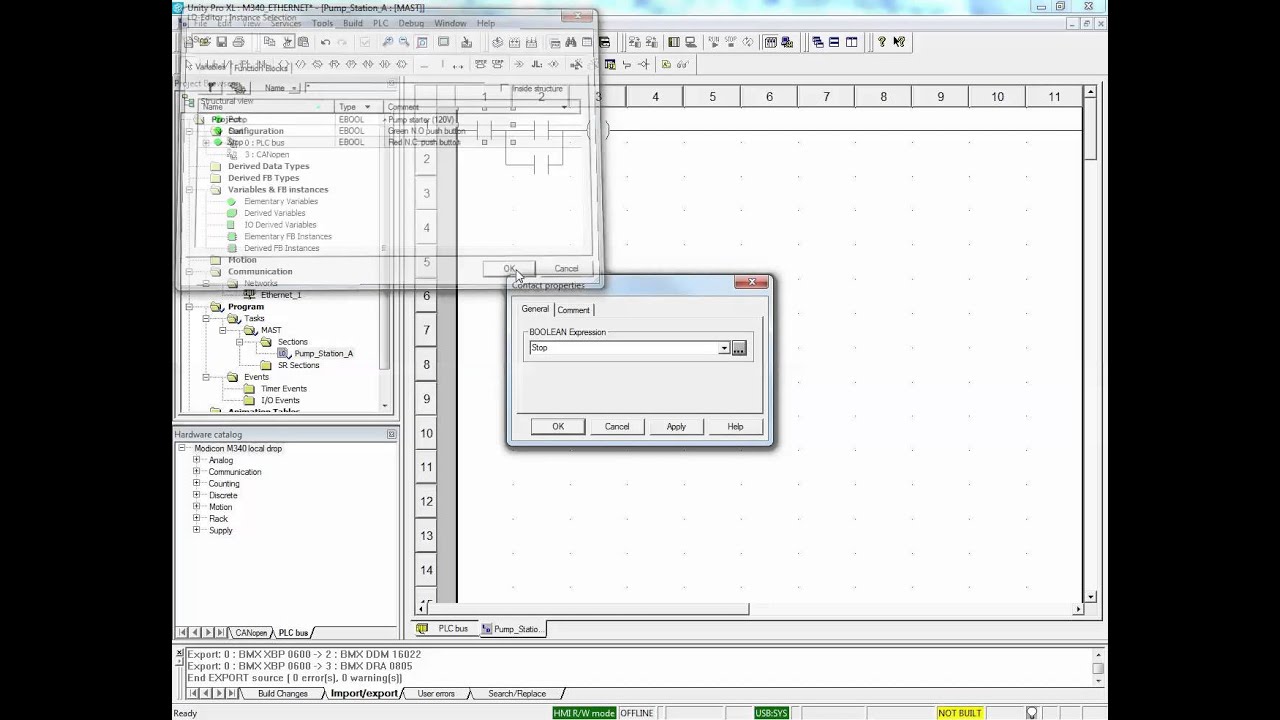
Task: Click the OFFLINE status bar entry
Action: 636,713
